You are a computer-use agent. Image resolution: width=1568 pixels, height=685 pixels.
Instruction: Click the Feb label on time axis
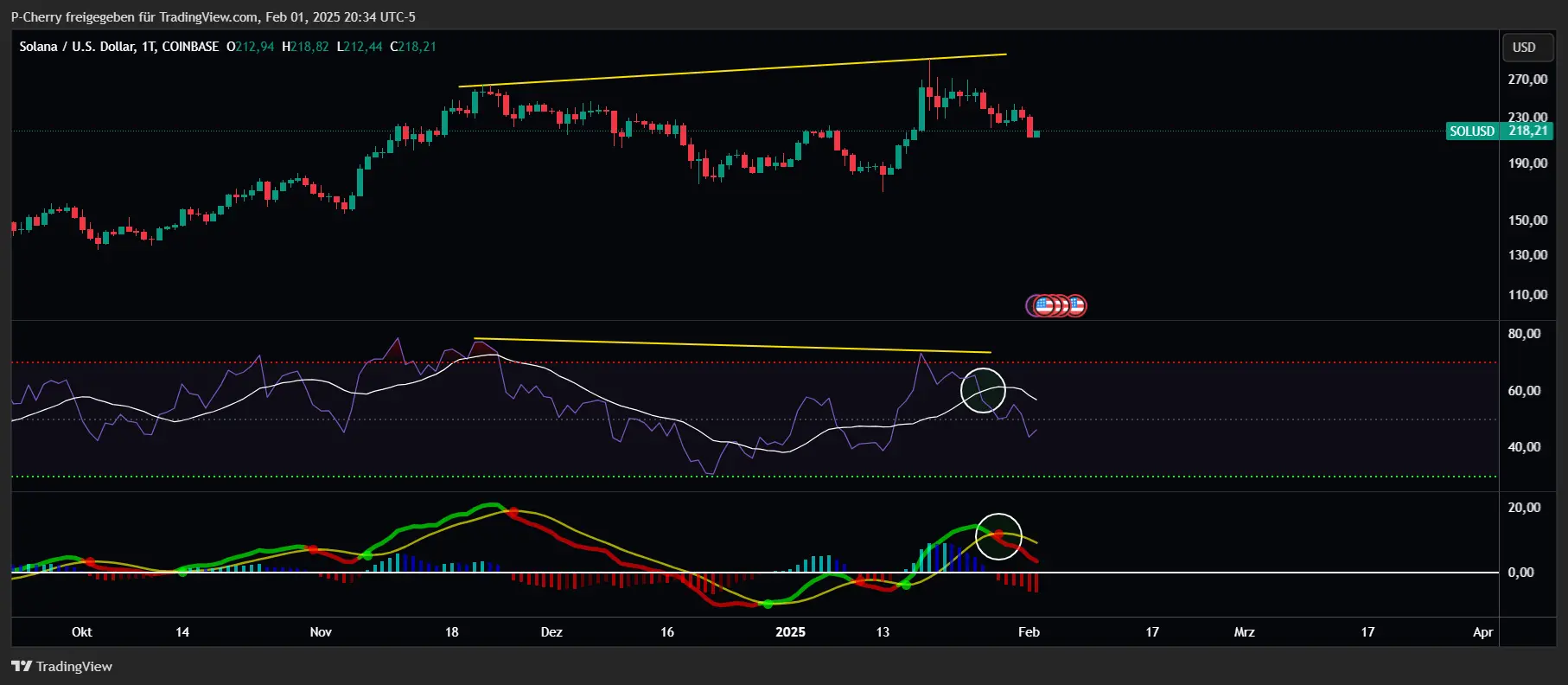point(1029,632)
